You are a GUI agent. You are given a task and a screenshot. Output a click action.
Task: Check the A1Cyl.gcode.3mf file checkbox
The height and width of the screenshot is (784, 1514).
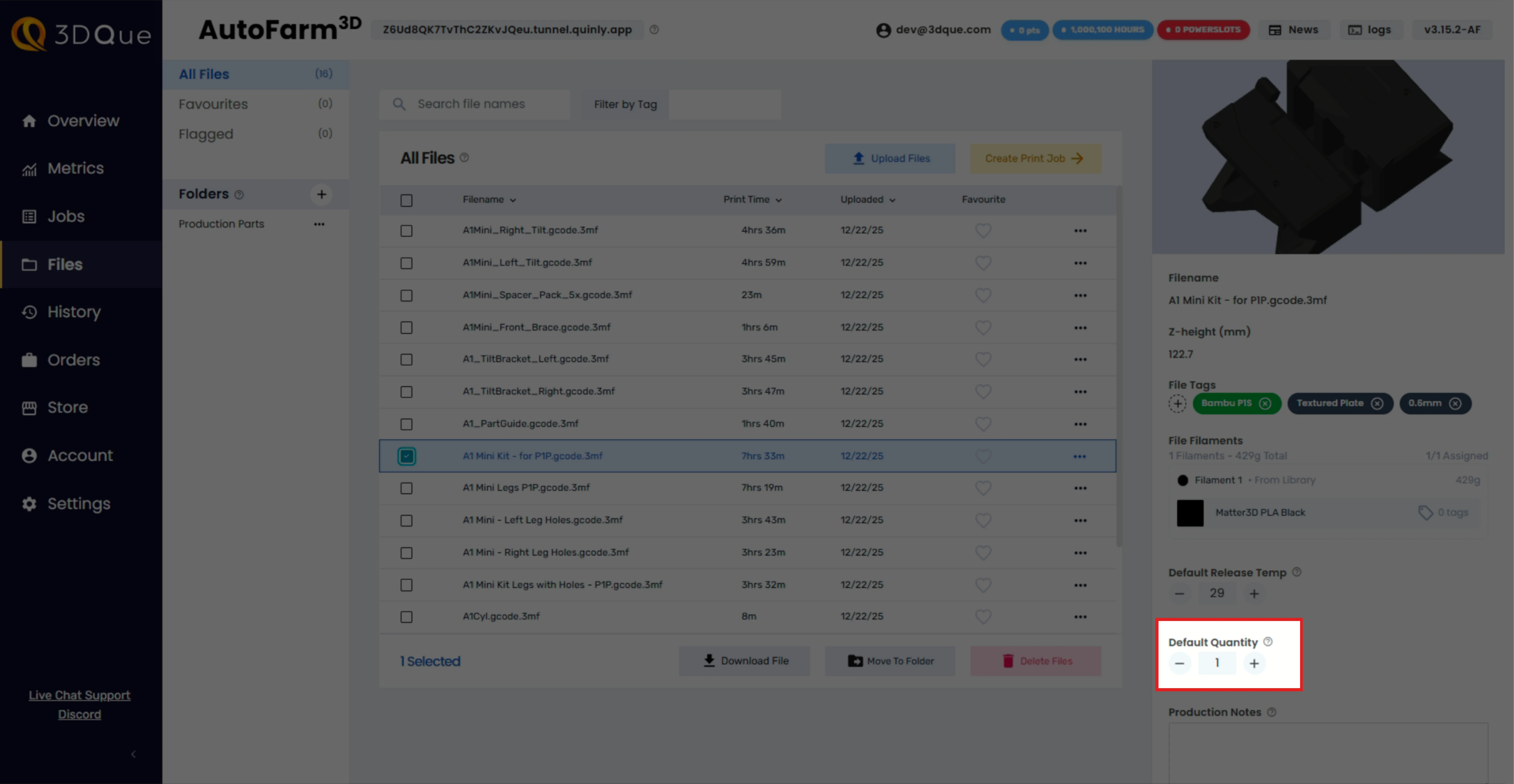click(x=406, y=617)
